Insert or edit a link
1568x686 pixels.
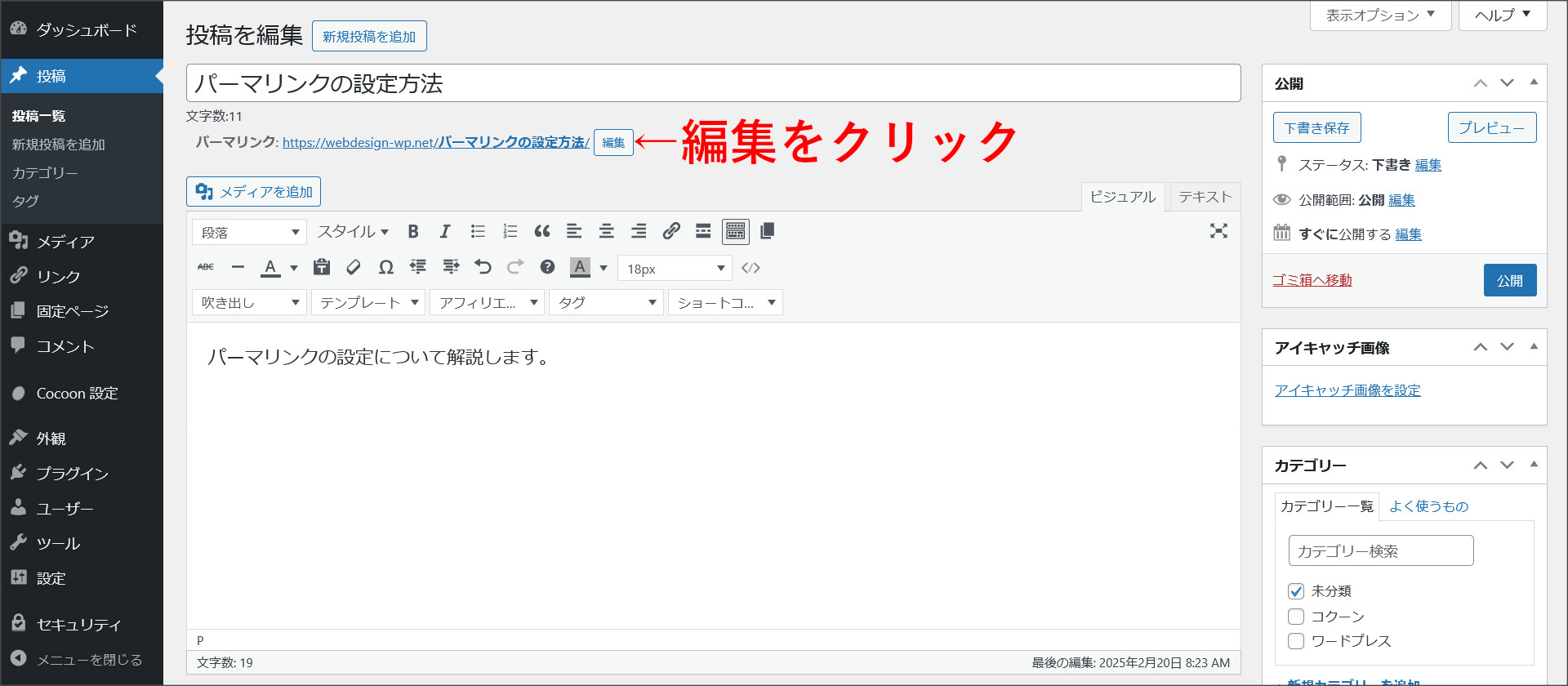pos(671,232)
